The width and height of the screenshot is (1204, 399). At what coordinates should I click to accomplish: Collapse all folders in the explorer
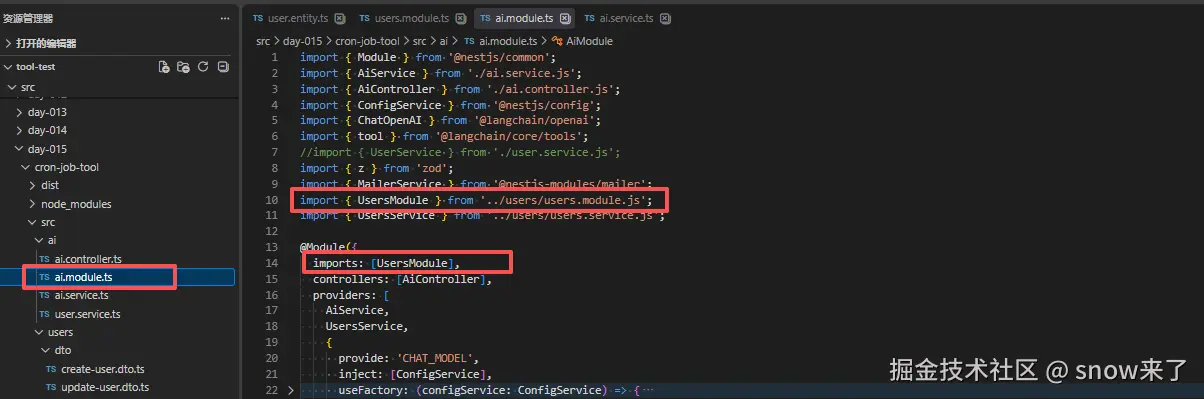coord(223,67)
